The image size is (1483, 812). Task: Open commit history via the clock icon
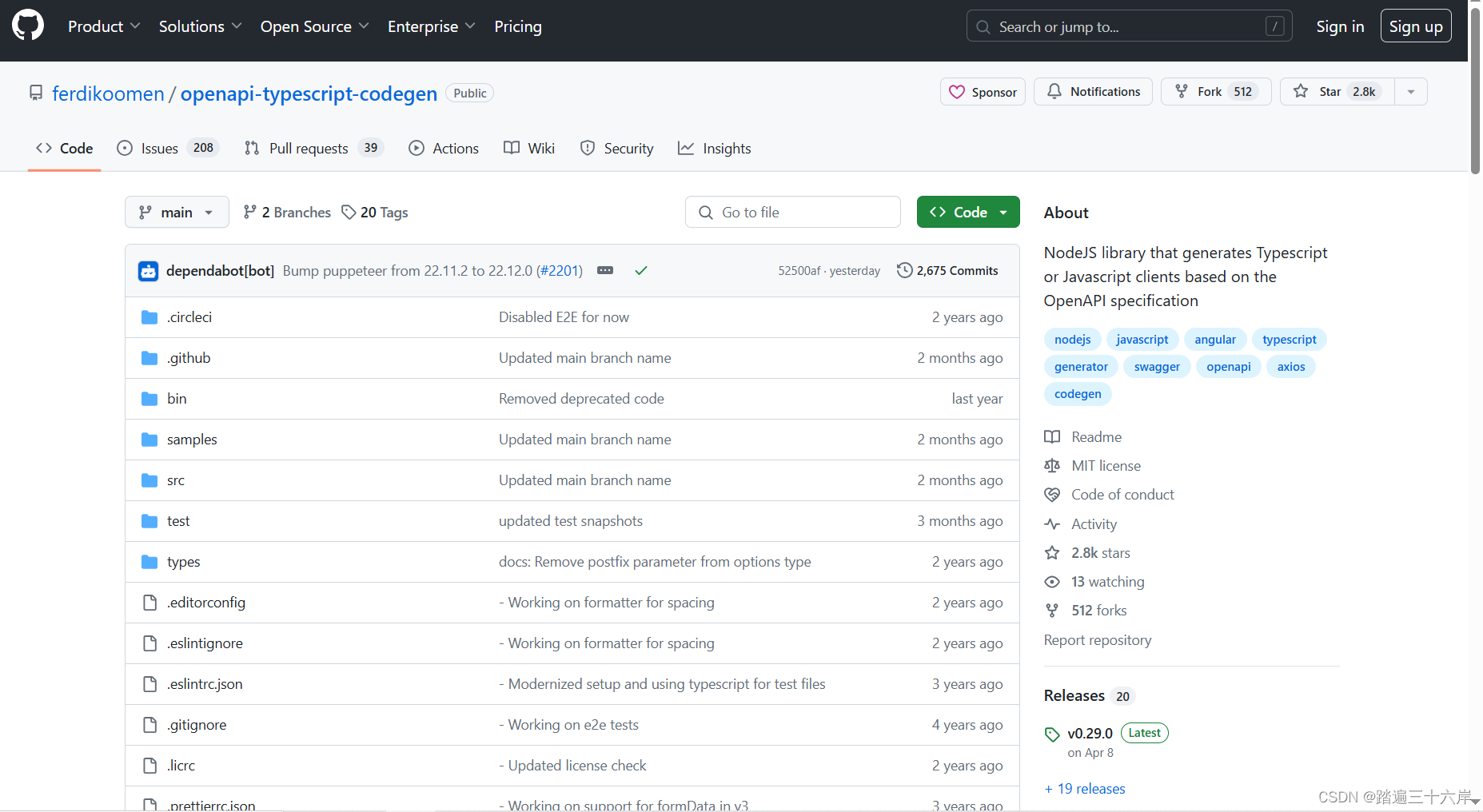coord(904,270)
